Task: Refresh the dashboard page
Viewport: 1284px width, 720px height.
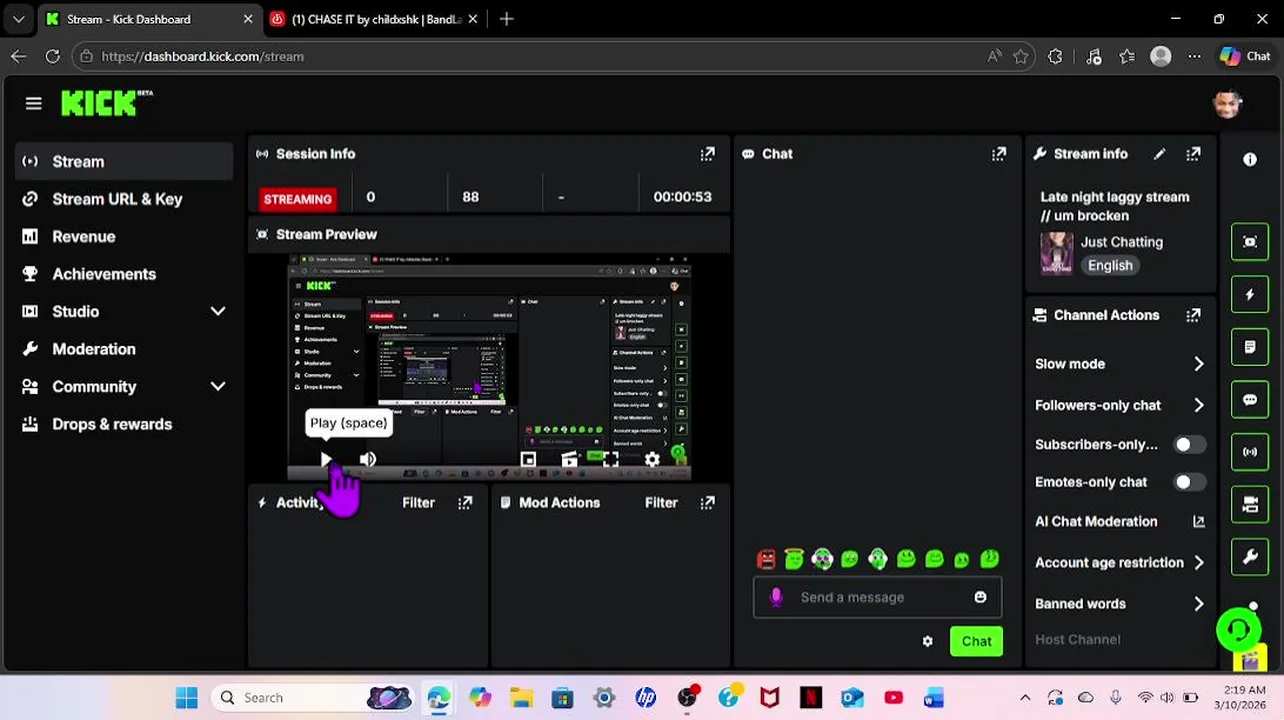Action: pos(52,57)
